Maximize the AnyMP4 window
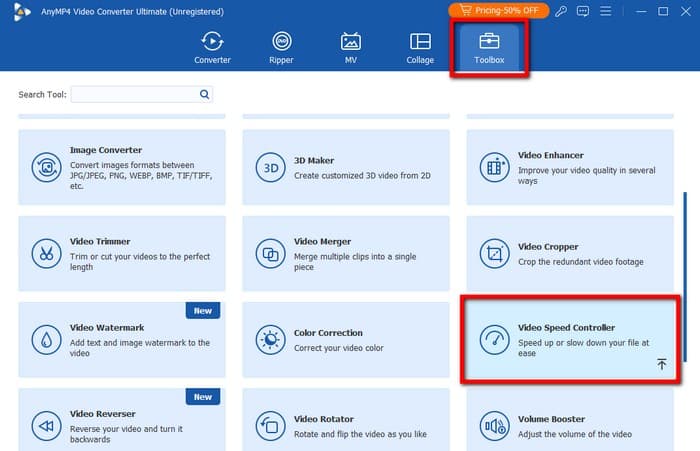Viewport: 700px width, 451px height. (663, 11)
